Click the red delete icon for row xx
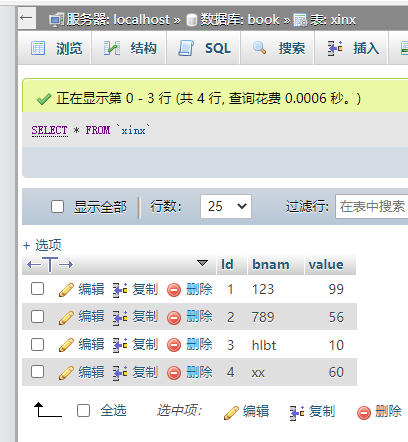The width and height of the screenshot is (408, 442). point(174,373)
